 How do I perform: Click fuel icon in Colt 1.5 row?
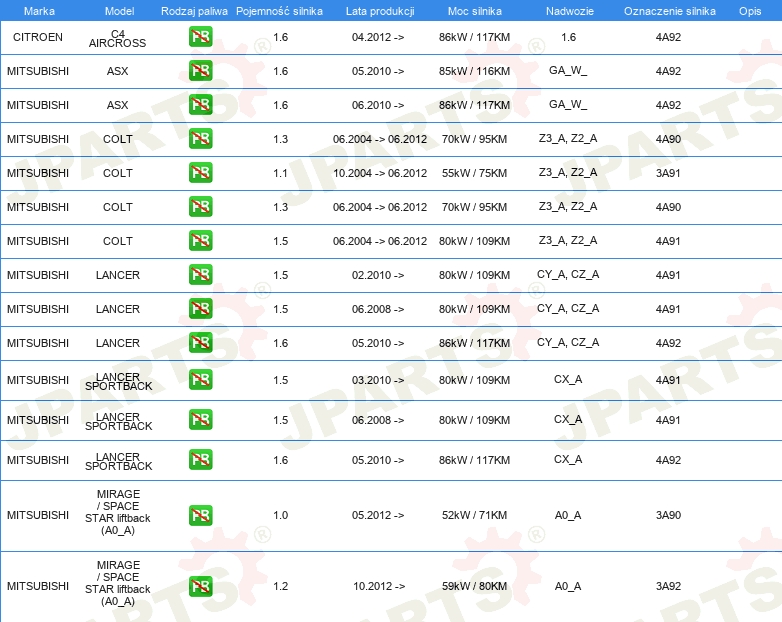(x=200, y=240)
